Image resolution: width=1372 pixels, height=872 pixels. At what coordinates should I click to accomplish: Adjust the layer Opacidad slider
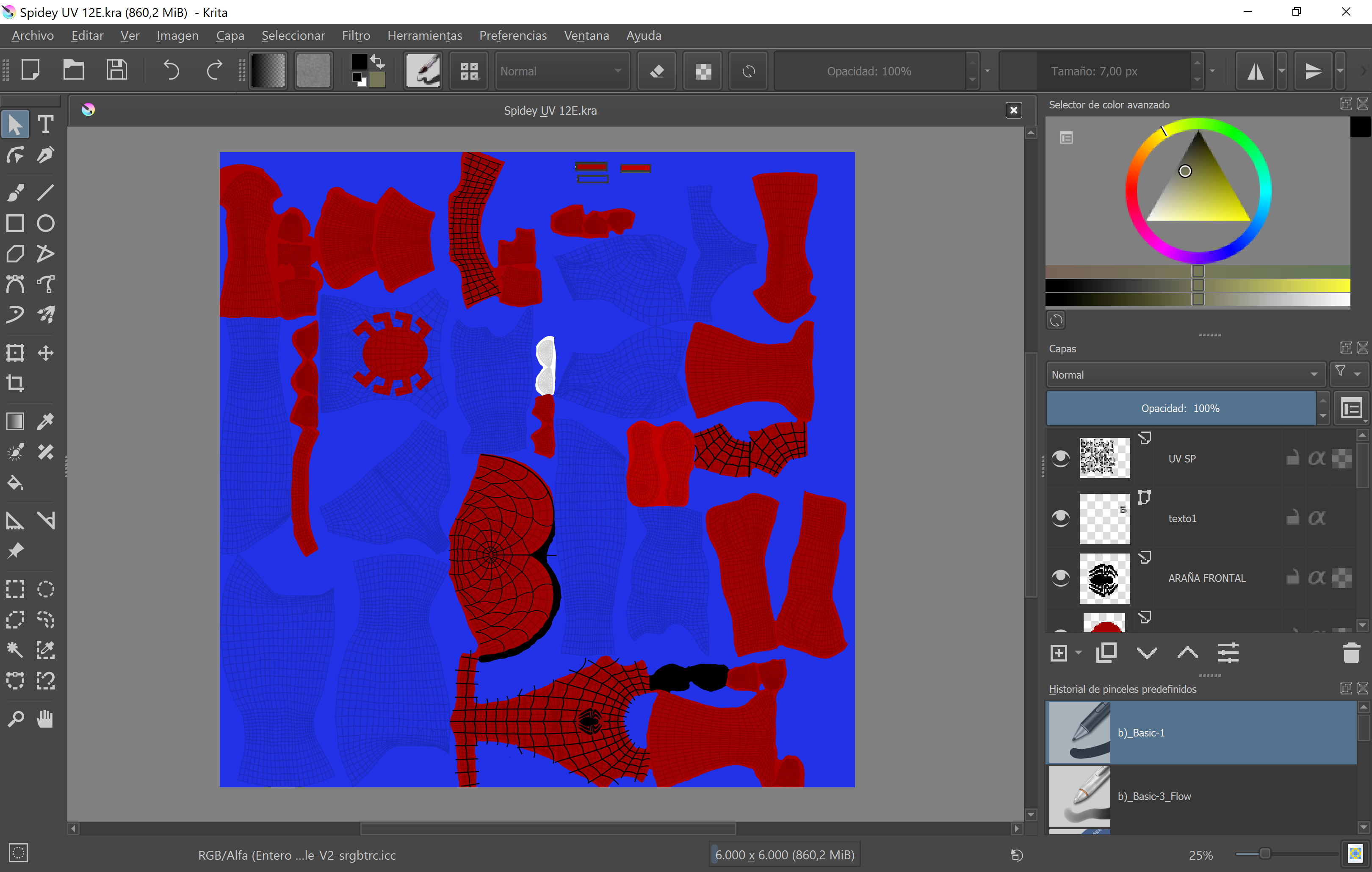(x=1180, y=409)
